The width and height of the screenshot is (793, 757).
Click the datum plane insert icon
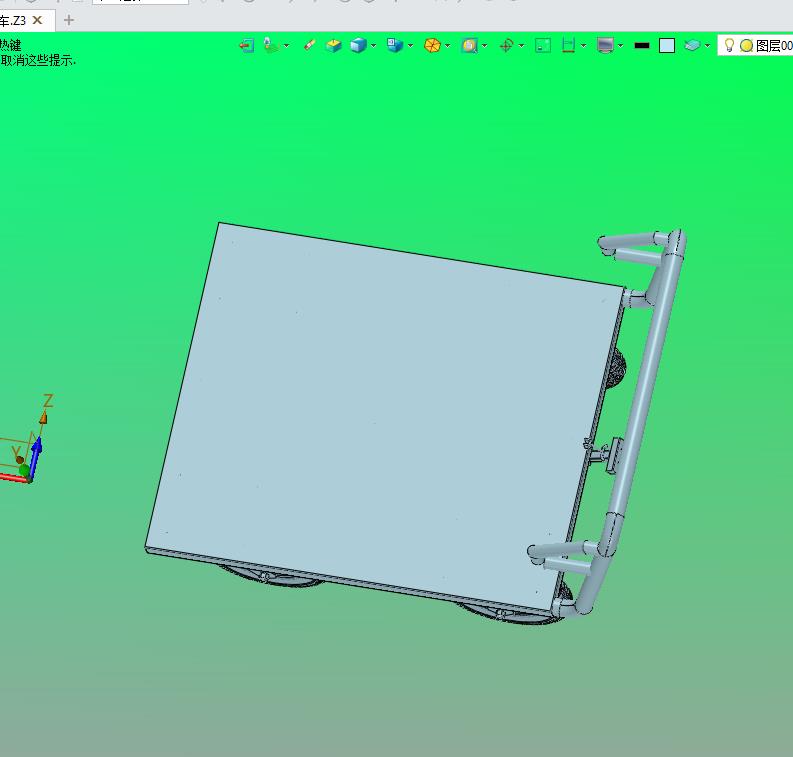coord(272,46)
